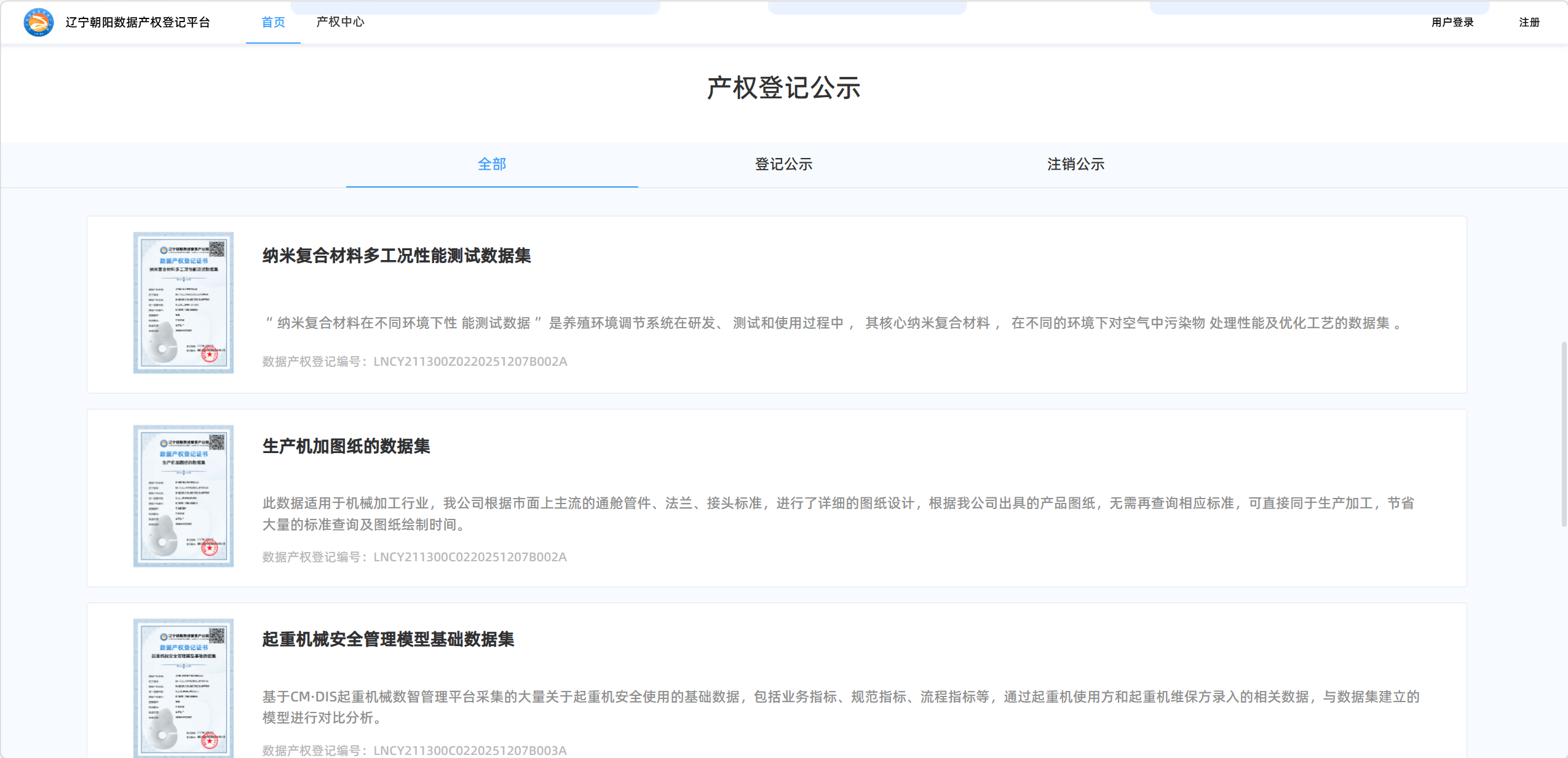The width and height of the screenshot is (1568, 758).
Task: Open the 首页 navigation tab
Action: tap(273, 22)
